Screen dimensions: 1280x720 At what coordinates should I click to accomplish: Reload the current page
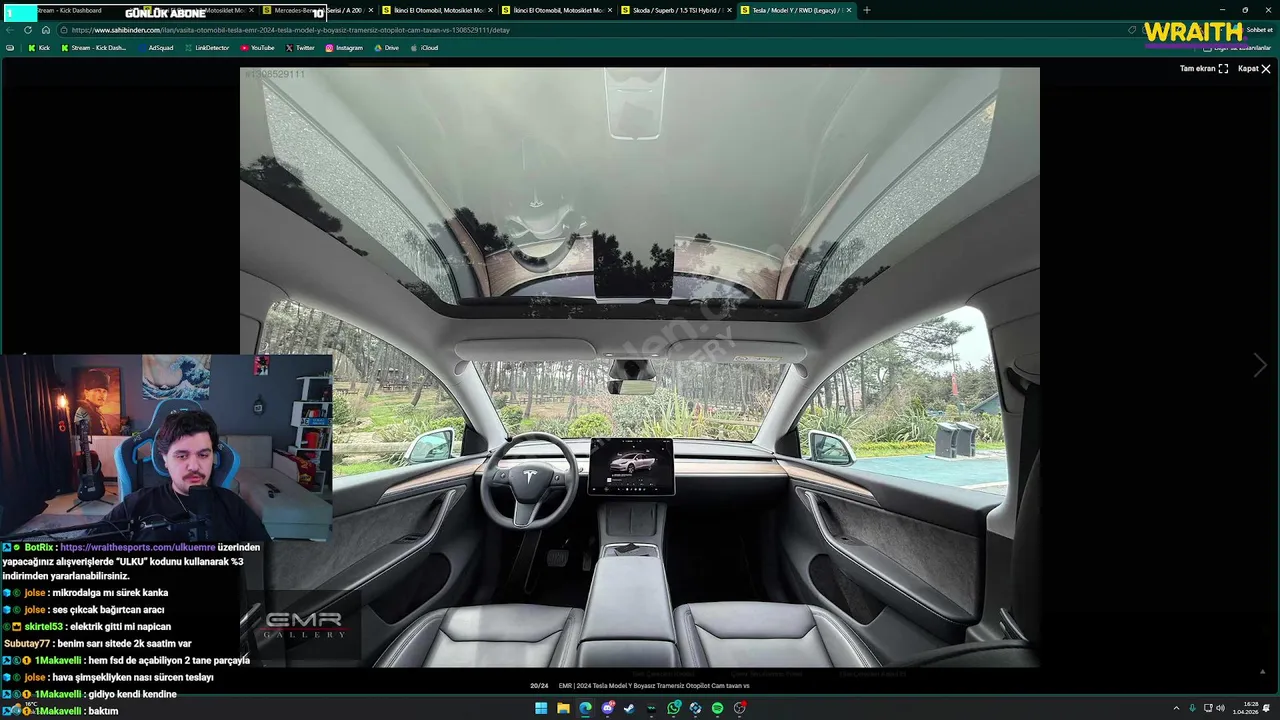[x=28, y=30]
